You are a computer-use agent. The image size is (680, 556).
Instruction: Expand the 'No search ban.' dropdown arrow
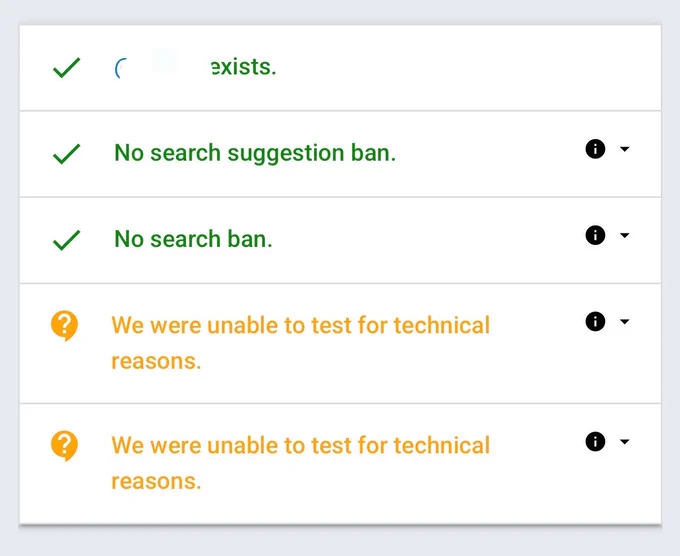point(624,235)
